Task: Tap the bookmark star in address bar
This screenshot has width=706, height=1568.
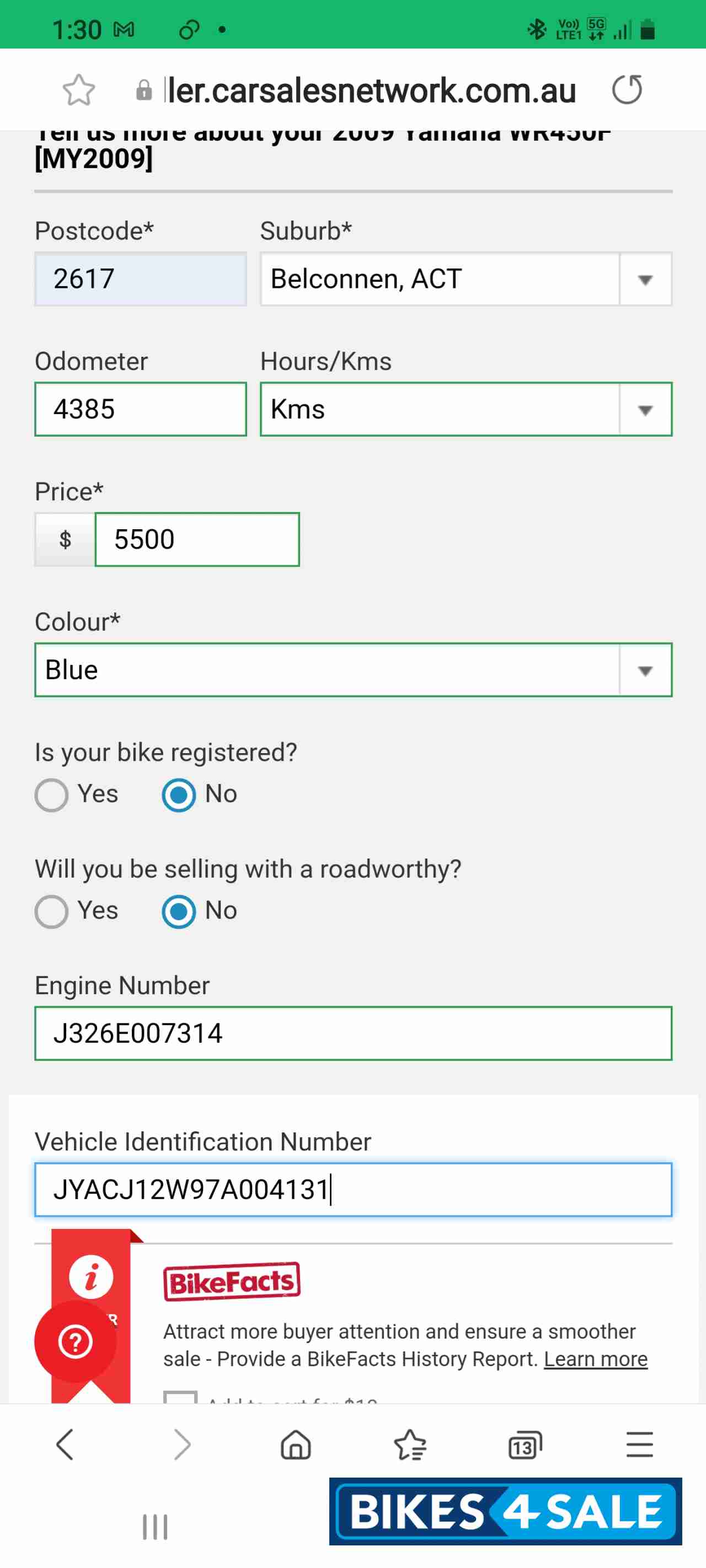Action: tap(79, 90)
